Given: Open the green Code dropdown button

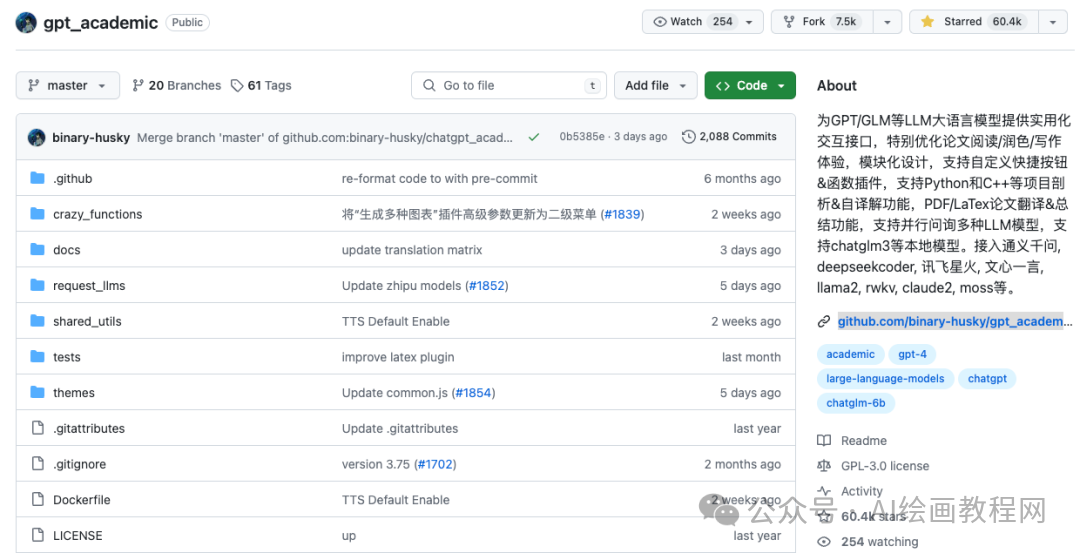Looking at the screenshot, I should 750,85.
